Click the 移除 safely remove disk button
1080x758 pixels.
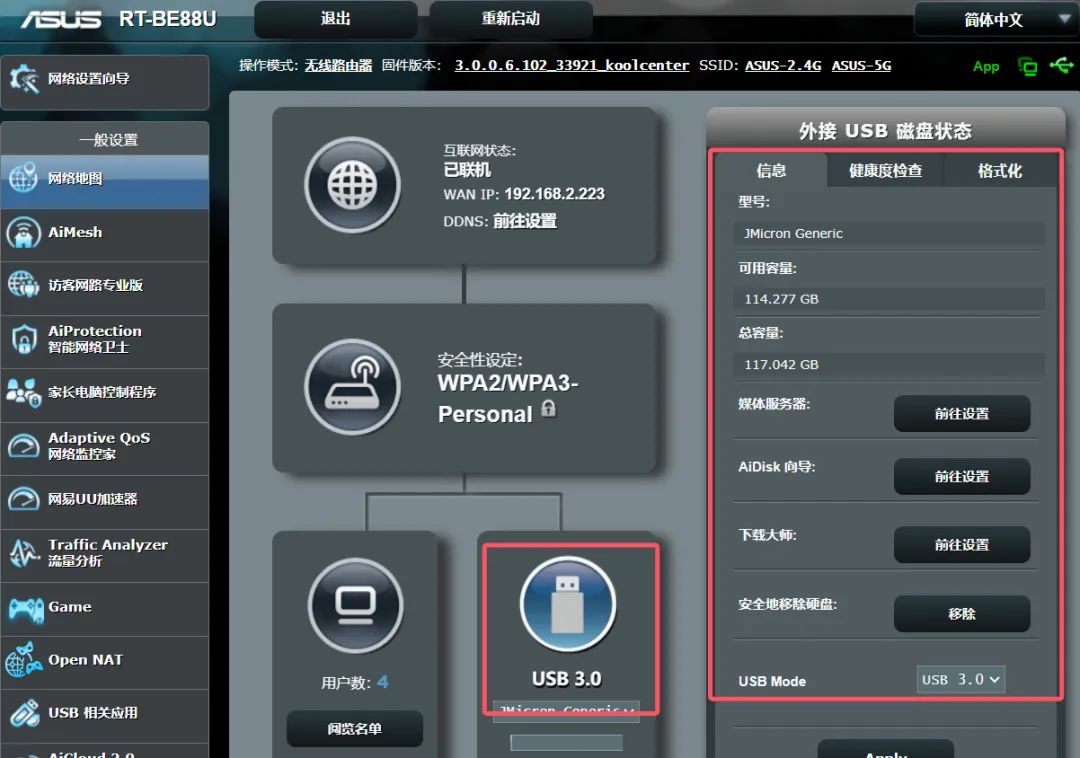962,613
